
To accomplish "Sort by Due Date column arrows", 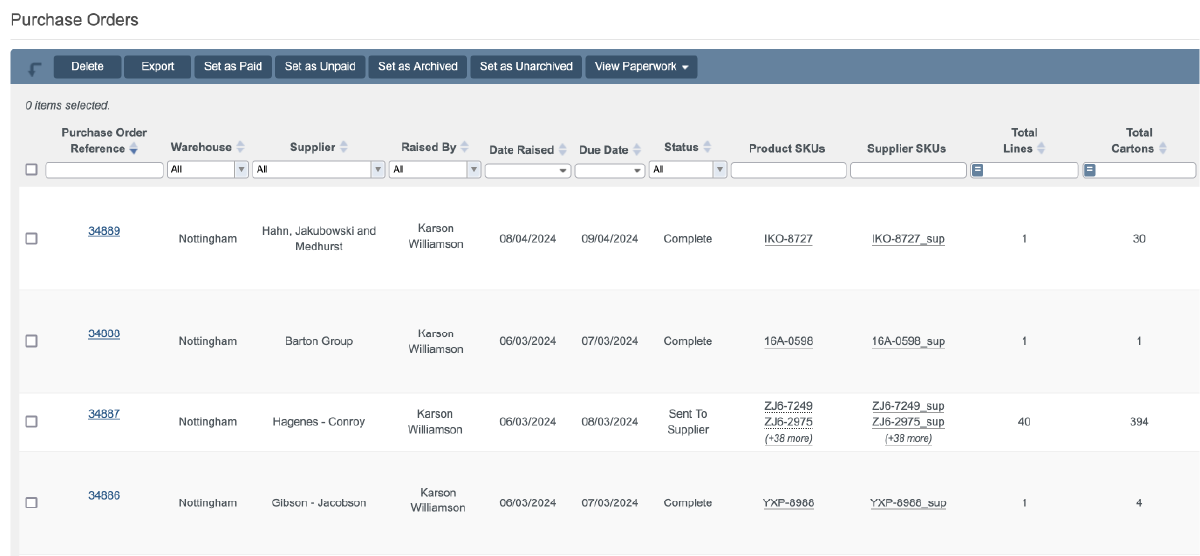I will pyautogui.click(x=637, y=149).
